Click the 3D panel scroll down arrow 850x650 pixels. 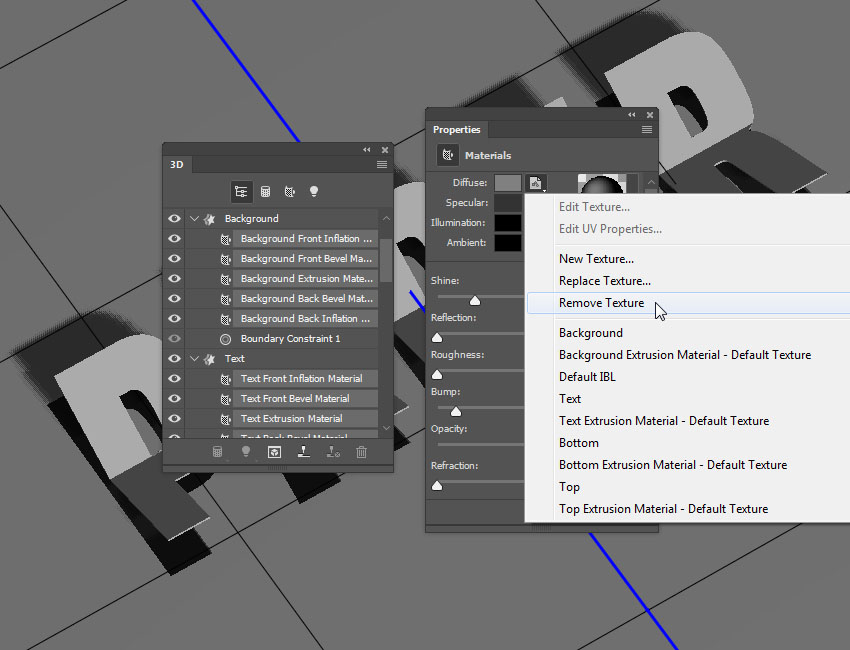[x=386, y=428]
